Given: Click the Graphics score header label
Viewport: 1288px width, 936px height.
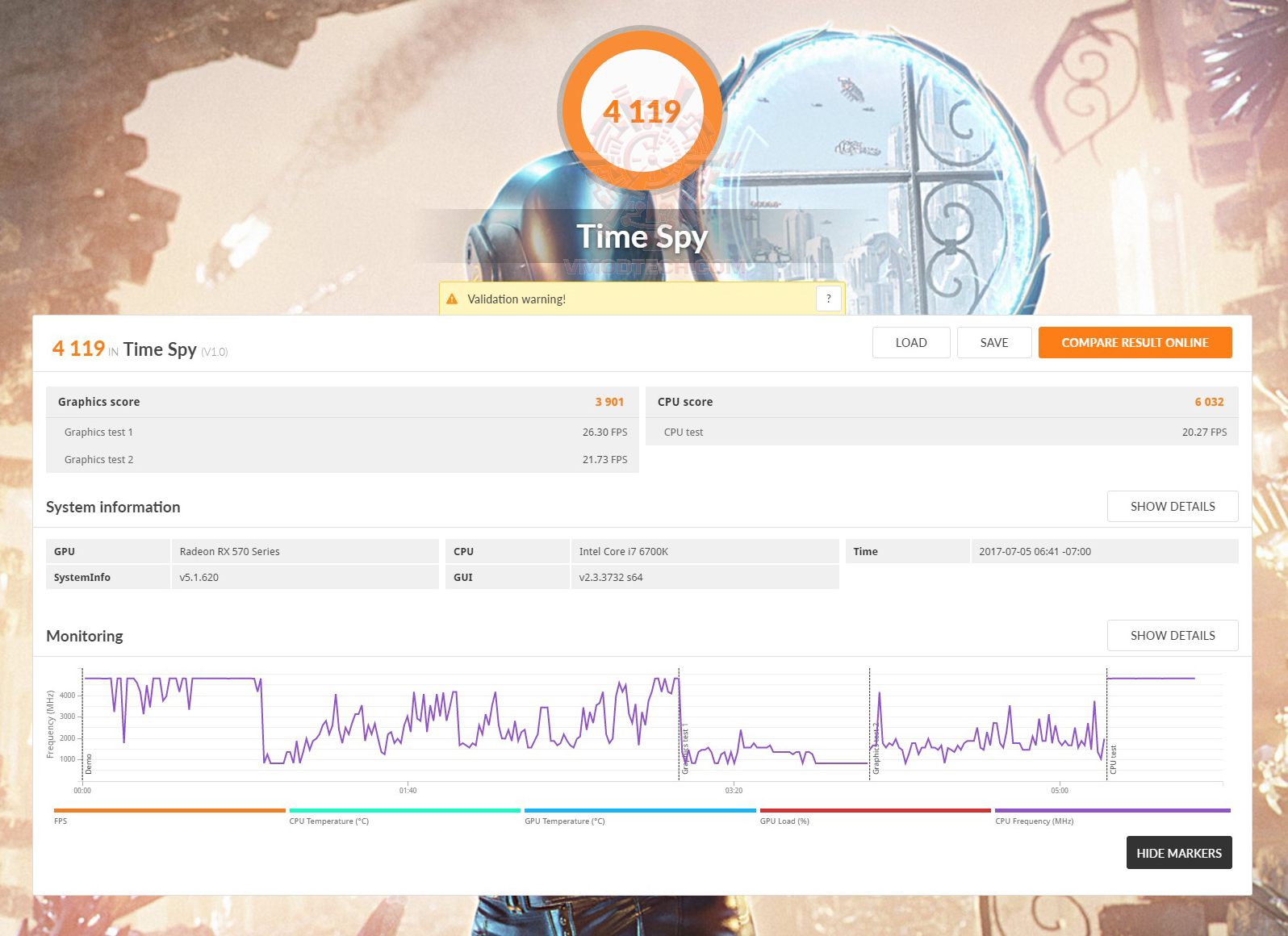Looking at the screenshot, I should pyautogui.click(x=98, y=402).
